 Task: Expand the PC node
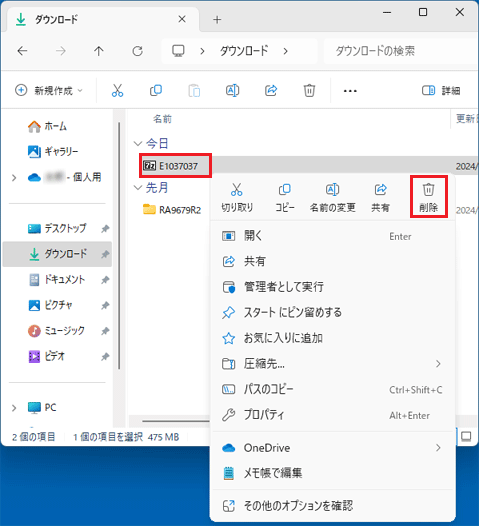14,408
